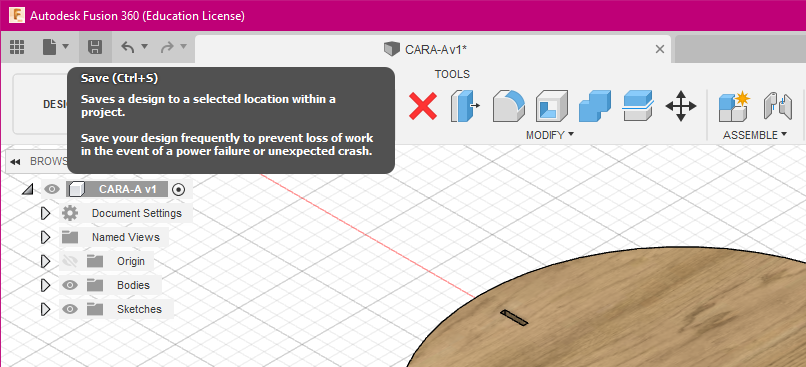
Task: Hide the Sketches folder
Action: click(x=70, y=309)
